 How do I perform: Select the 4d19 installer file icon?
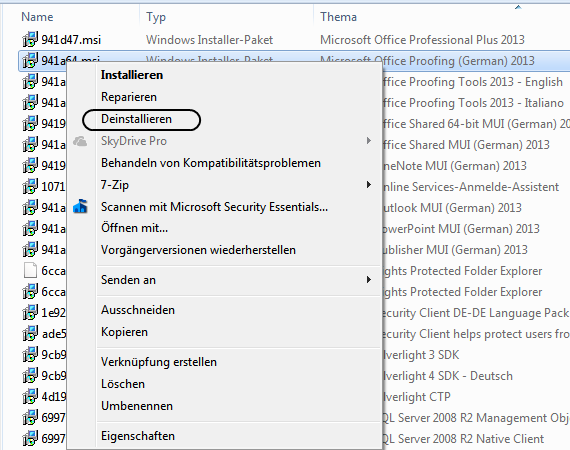click(x=30, y=396)
